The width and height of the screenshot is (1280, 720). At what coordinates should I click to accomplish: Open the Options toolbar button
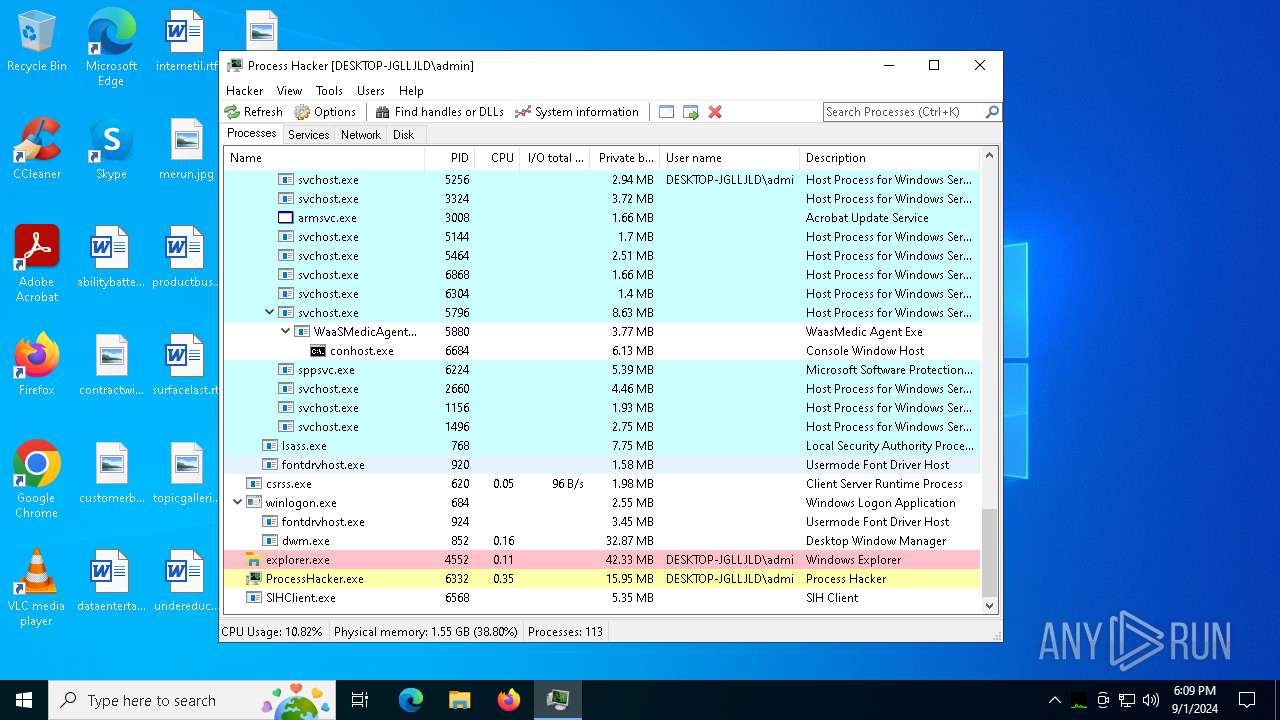coord(325,112)
